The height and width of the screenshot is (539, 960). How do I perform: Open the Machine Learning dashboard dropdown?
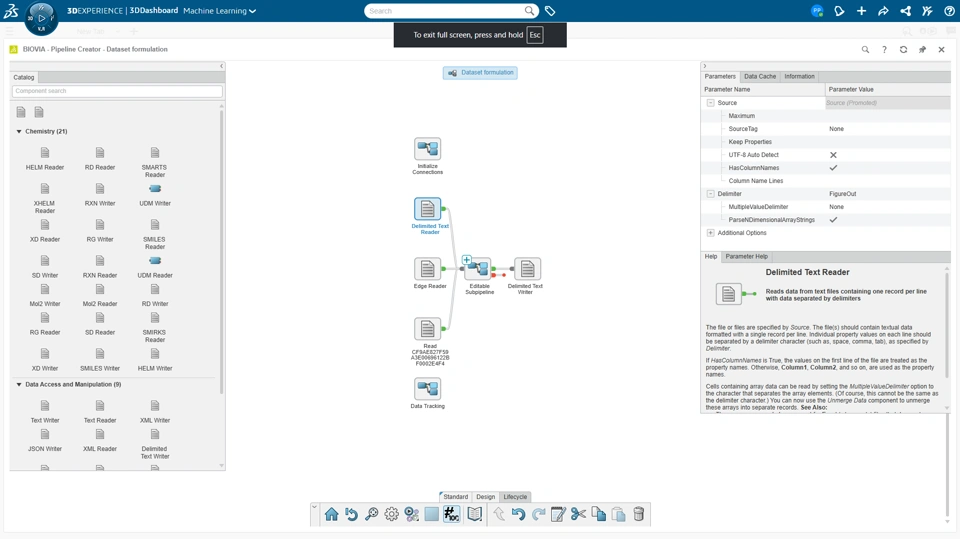219,11
